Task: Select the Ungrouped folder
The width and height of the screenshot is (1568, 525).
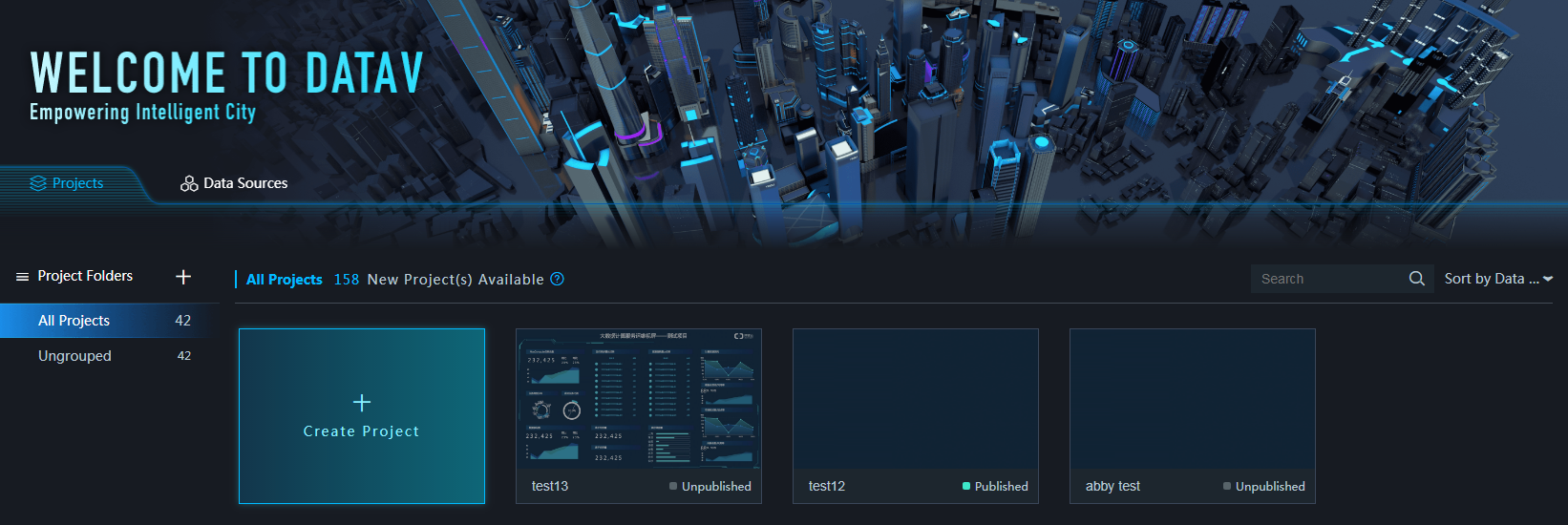Action: [x=74, y=356]
